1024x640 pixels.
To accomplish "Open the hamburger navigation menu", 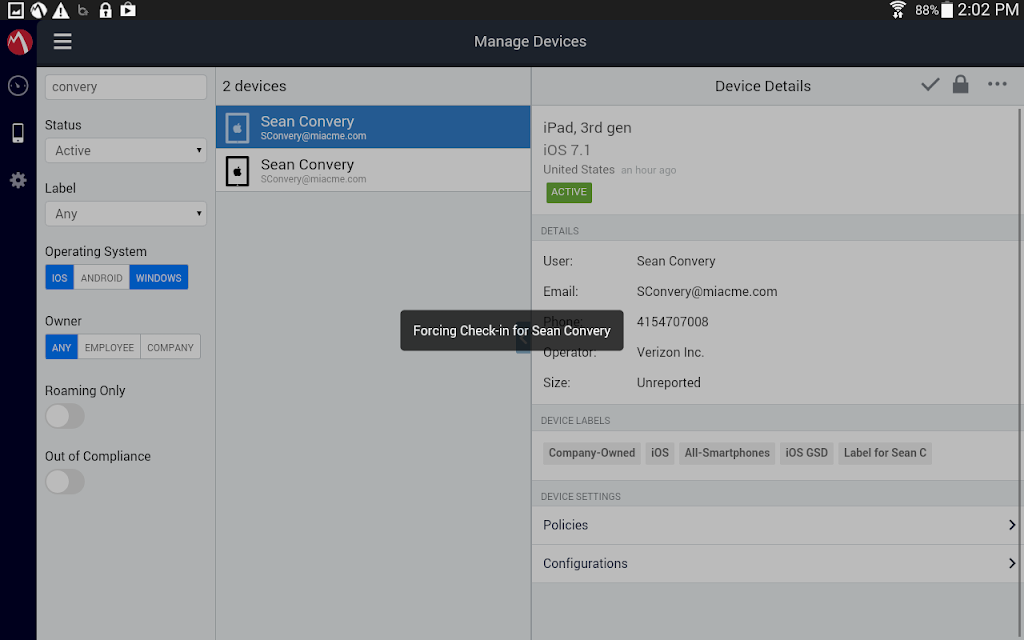I will point(62,42).
